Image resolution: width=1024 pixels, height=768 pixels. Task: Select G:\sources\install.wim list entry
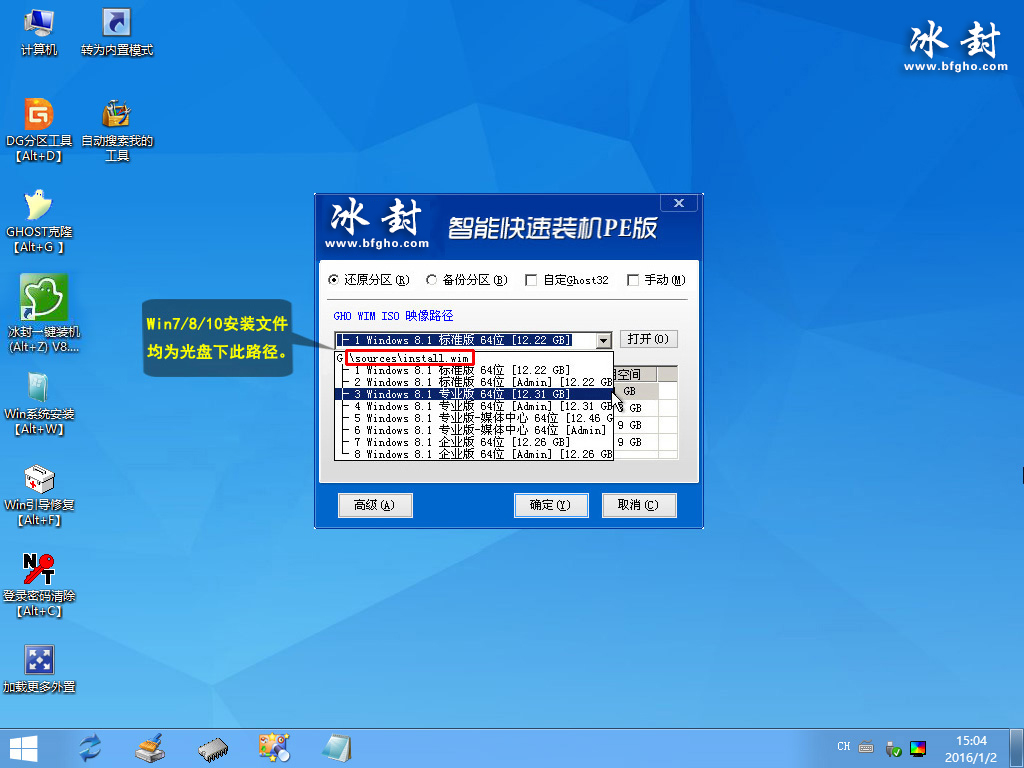click(473, 358)
